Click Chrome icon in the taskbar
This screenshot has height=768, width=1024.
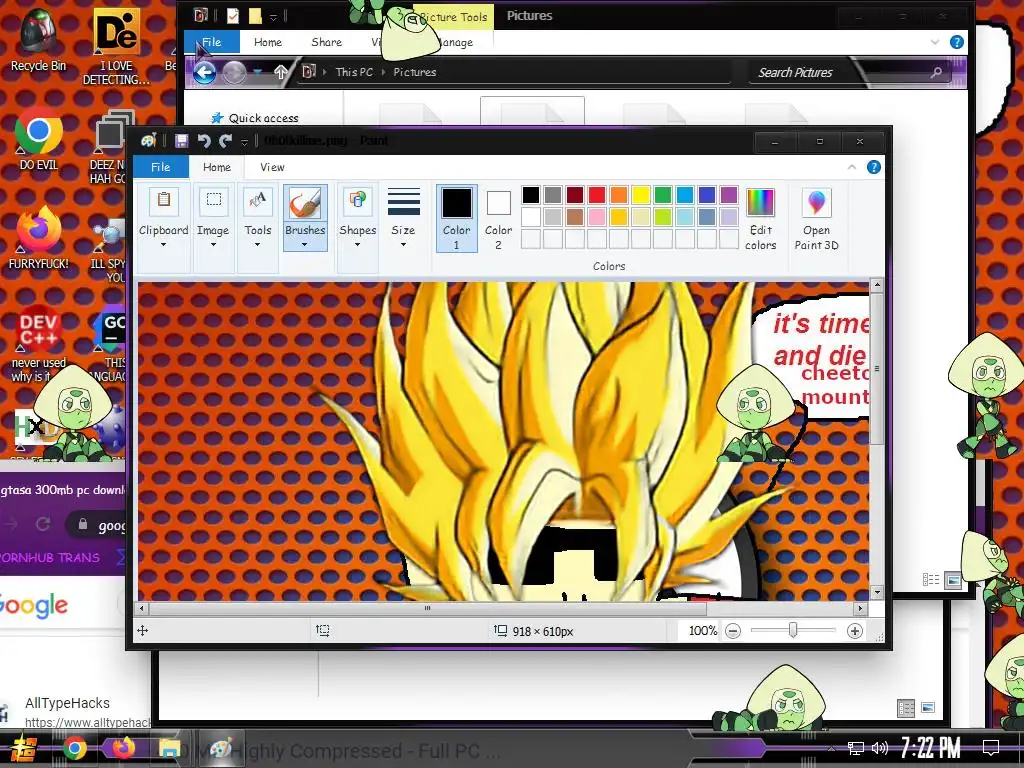click(74, 748)
